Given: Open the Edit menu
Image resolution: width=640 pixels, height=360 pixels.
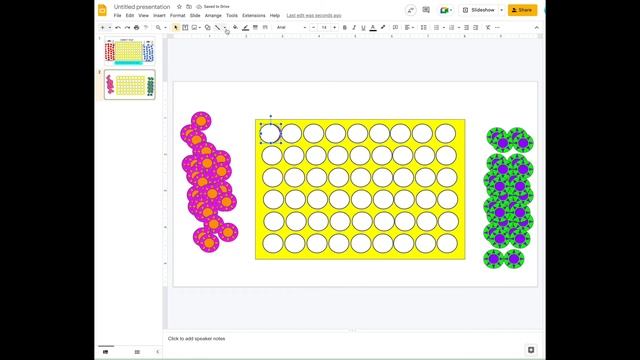Looking at the screenshot, I should pyautogui.click(x=130, y=16).
